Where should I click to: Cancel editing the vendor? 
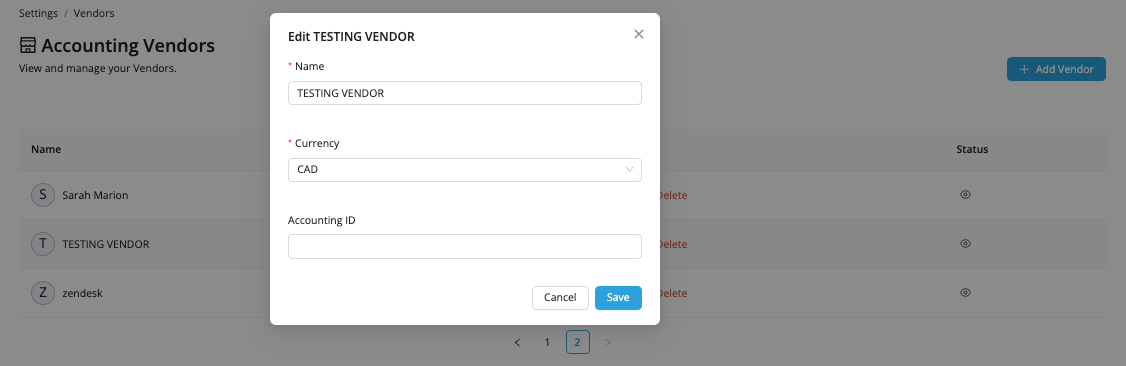pos(560,298)
